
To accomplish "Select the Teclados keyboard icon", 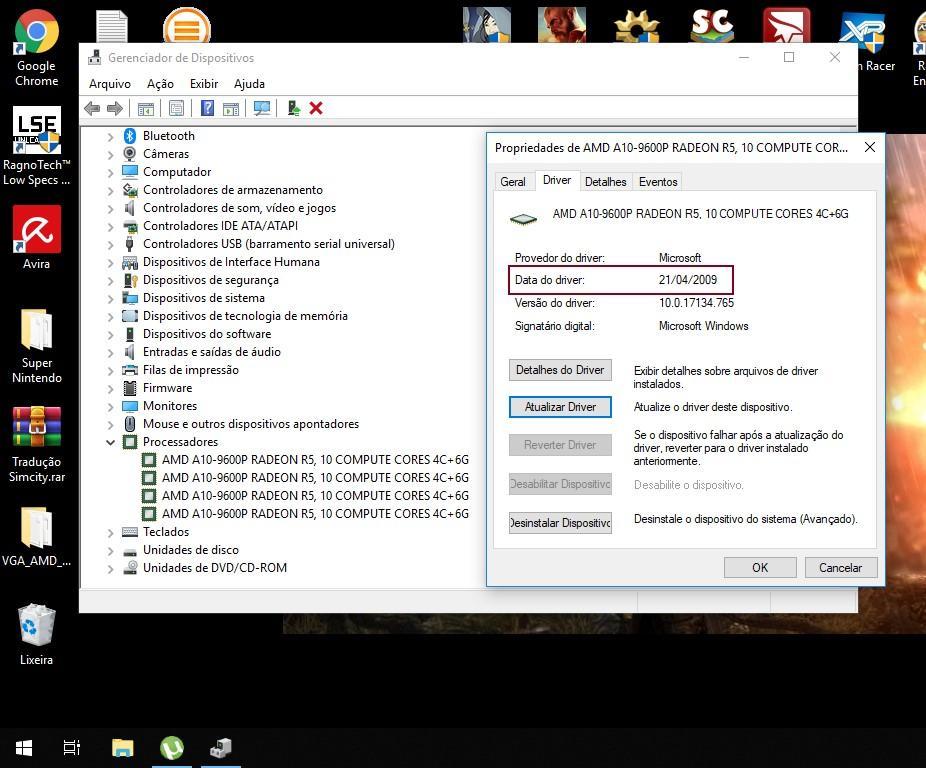I will point(130,532).
